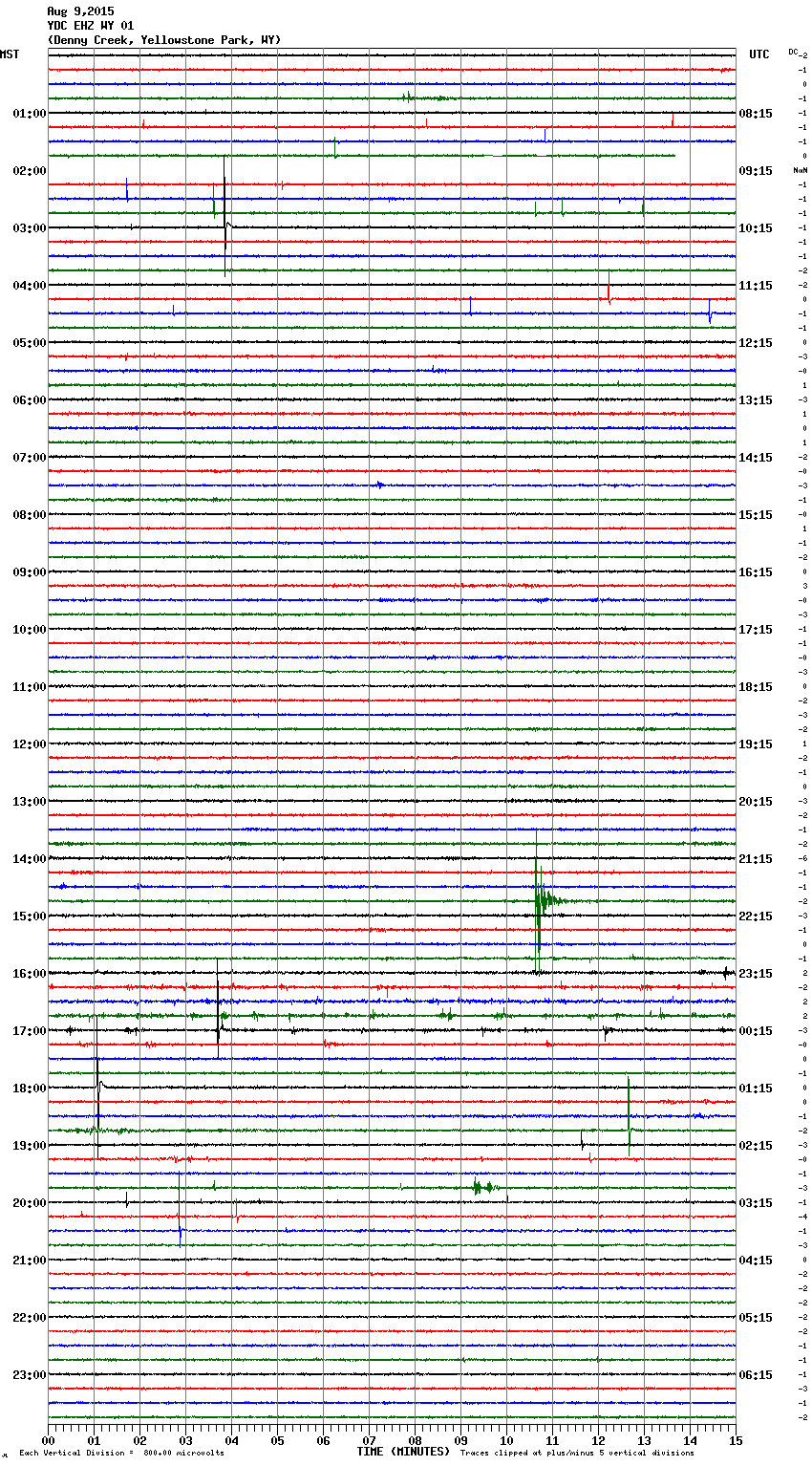Image resolution: width=812 pixels, height=1466 pixels.
Task: Click the 10:15 UTC time label
Action: [756, 228]
